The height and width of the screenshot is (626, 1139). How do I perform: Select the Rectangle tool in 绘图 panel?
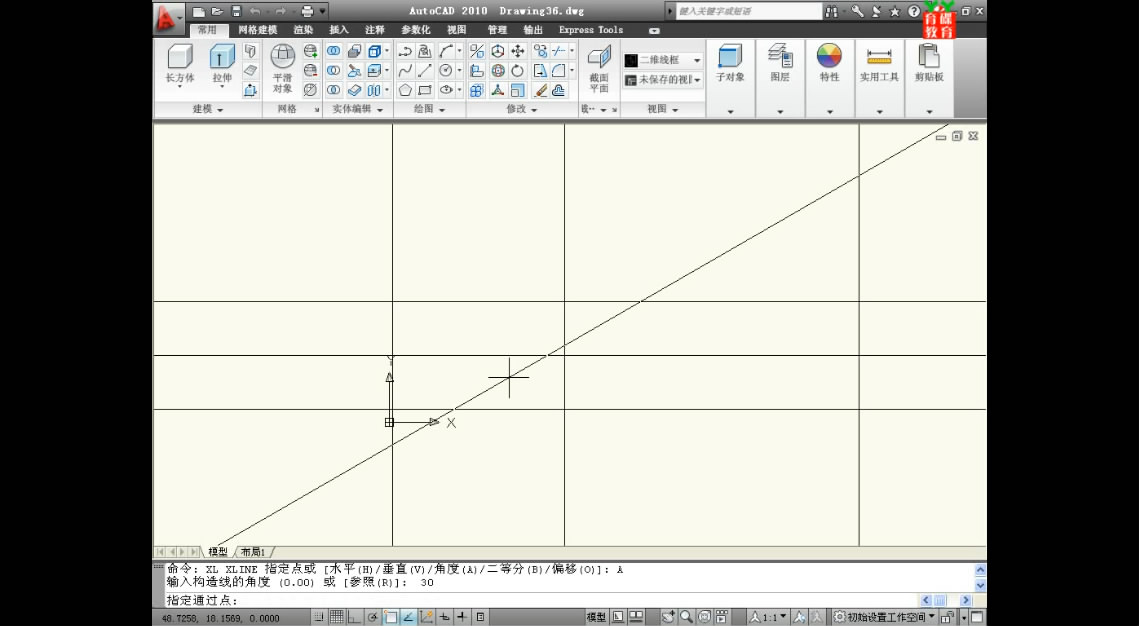pyautogui.click(x=425, y=90)
